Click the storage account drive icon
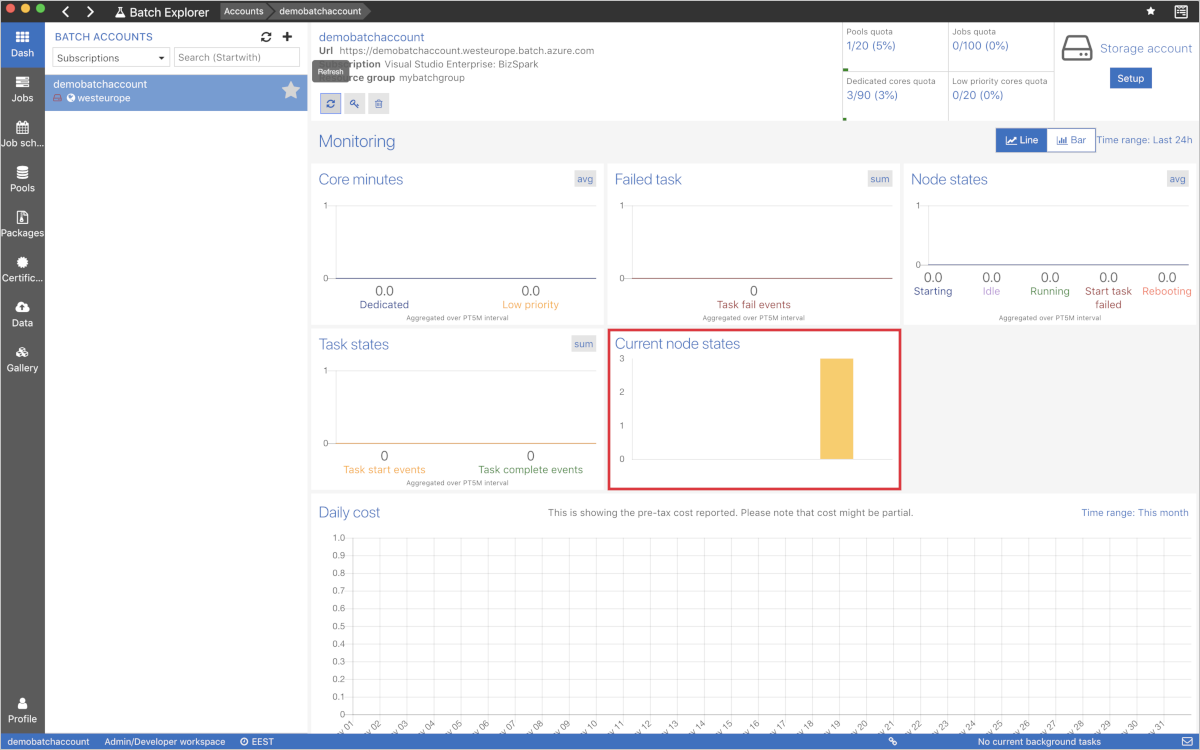Viewport: 1200px width, 750px height. [1077, 48]
